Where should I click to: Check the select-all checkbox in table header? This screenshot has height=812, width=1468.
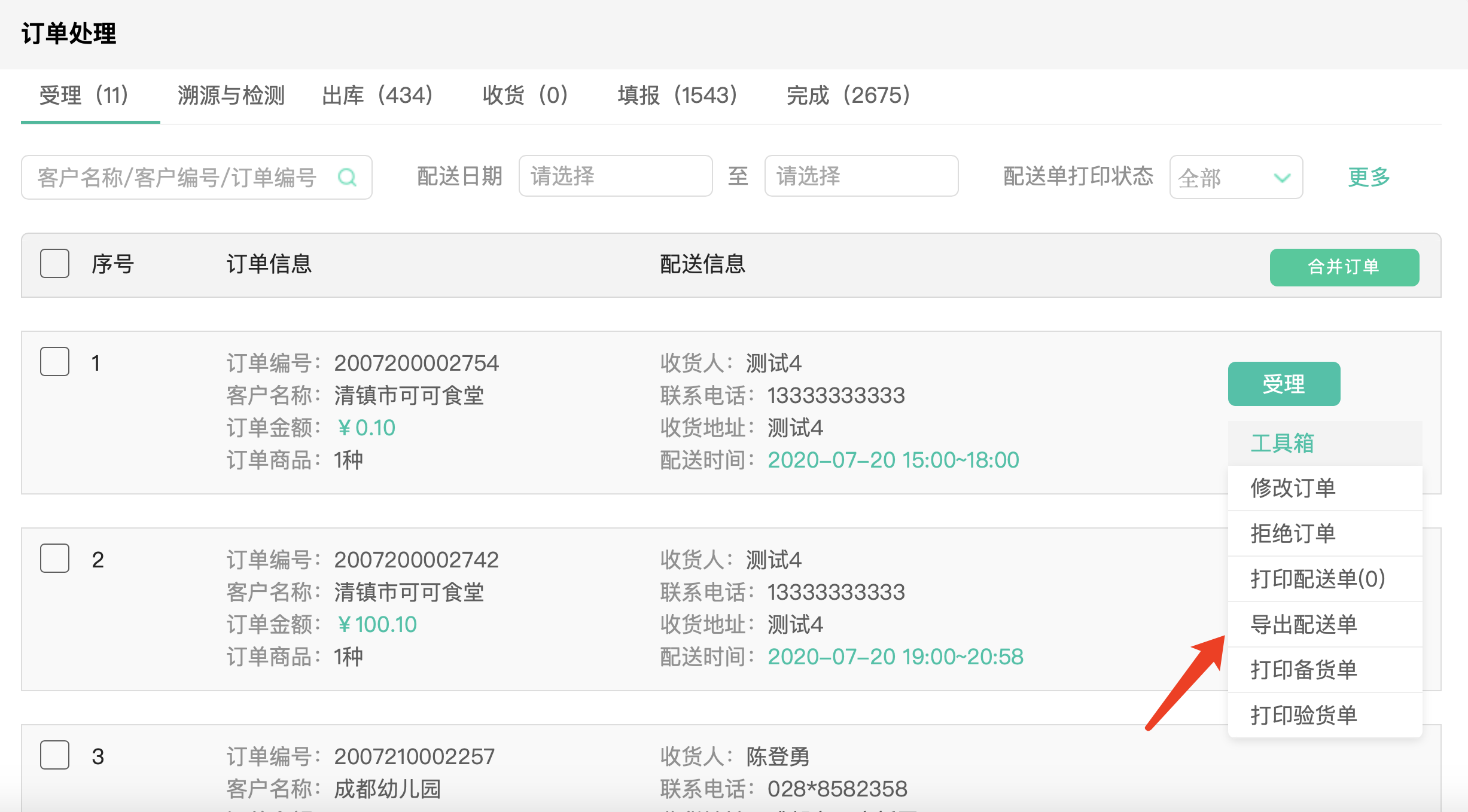pos(54,263)
